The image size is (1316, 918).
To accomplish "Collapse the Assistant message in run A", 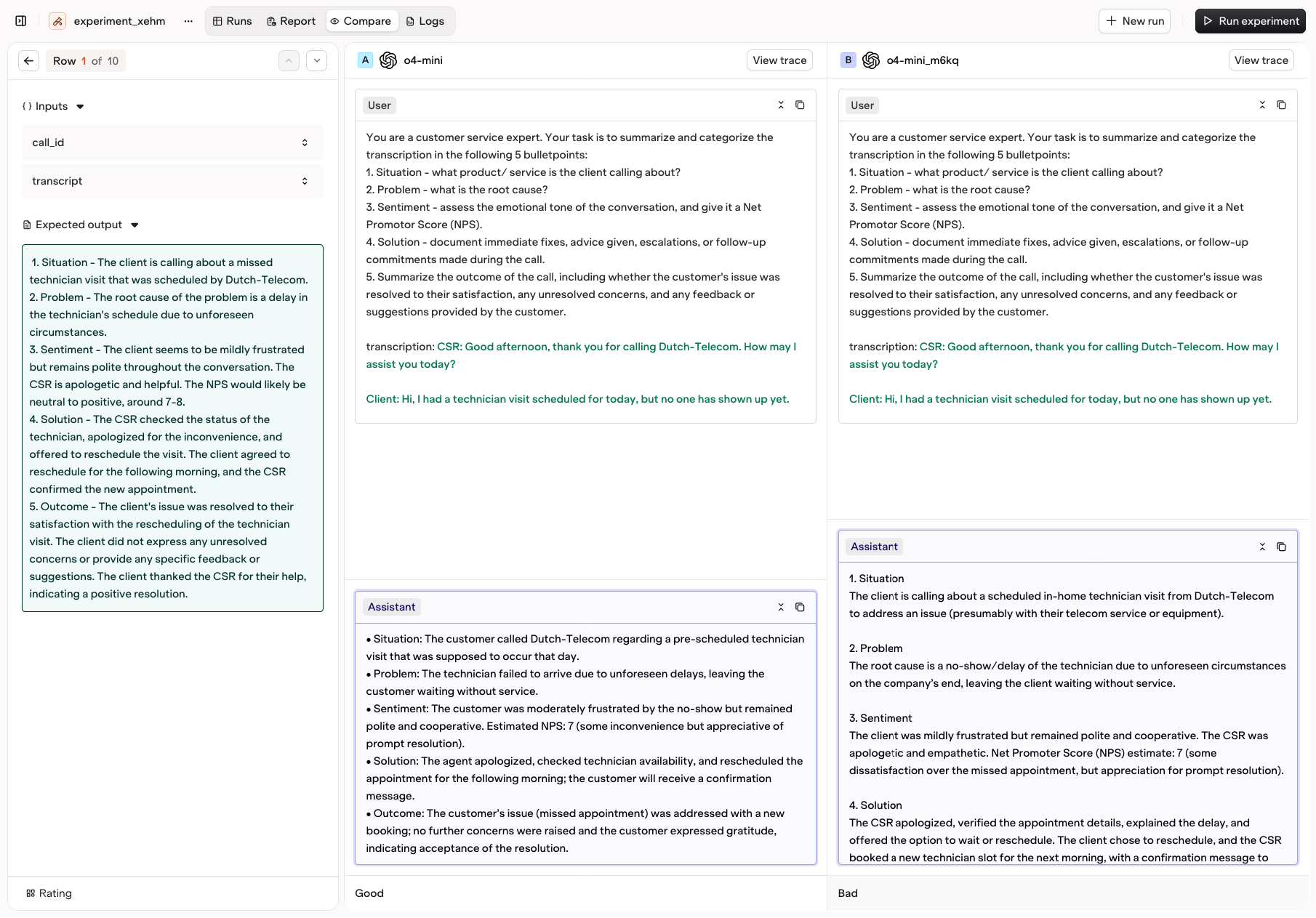I will point(781,607).
